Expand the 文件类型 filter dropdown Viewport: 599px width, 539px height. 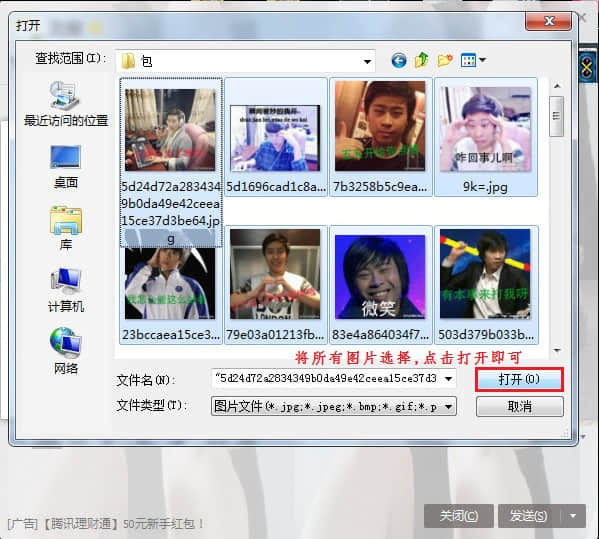point(449,406)
